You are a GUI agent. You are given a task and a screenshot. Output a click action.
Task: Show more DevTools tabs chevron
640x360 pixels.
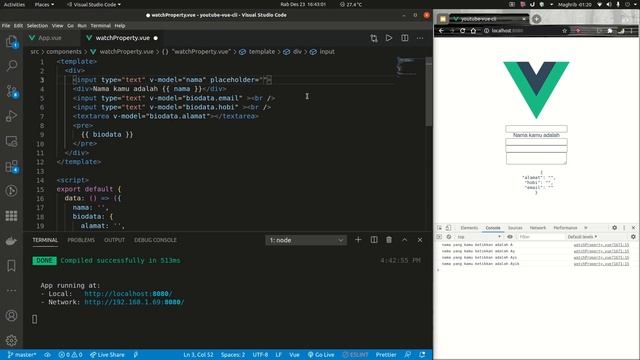point(586,228)
